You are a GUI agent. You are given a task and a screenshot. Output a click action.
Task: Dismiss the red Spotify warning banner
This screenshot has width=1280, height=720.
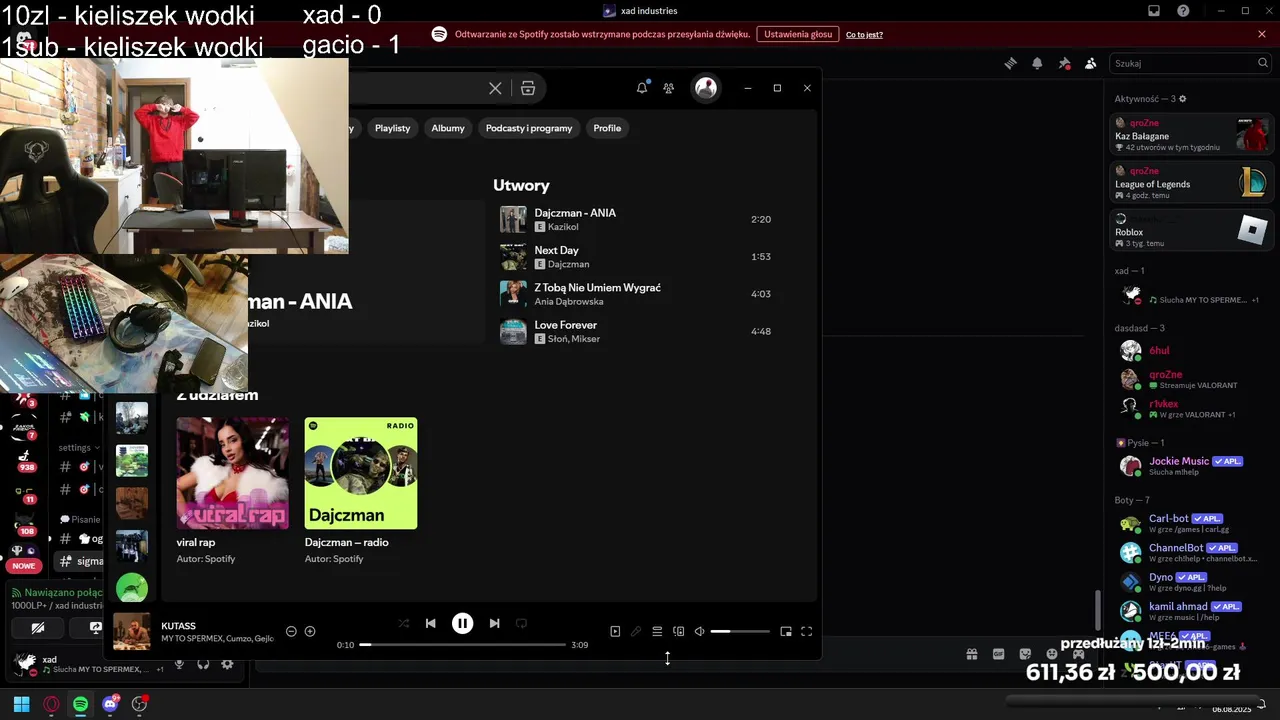(x=1262, y=34)
